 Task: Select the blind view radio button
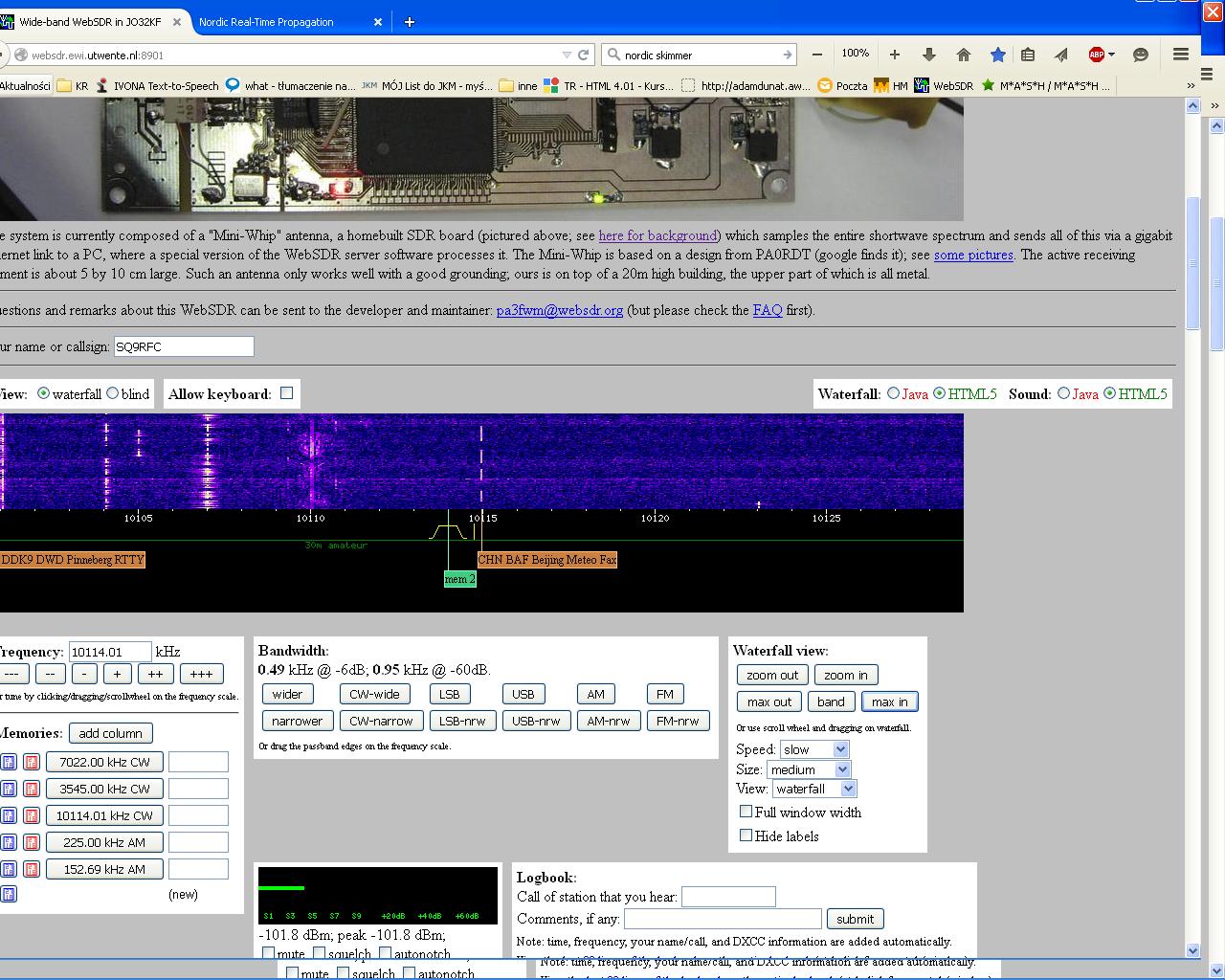click(113, 393)
